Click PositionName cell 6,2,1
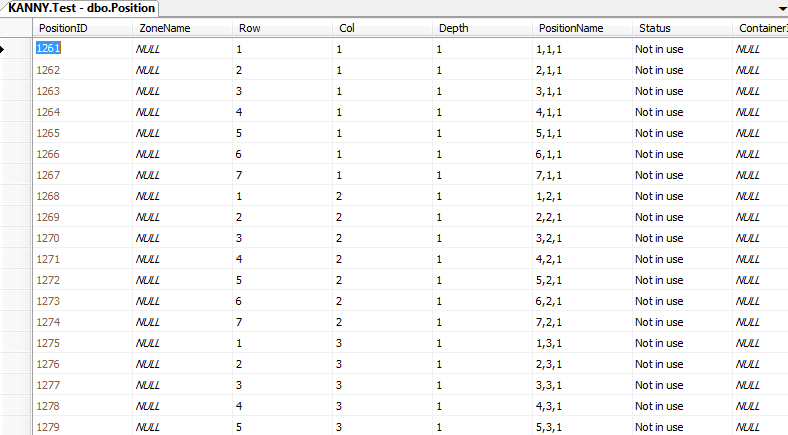 pyautogui.click(x=582, y=301)
